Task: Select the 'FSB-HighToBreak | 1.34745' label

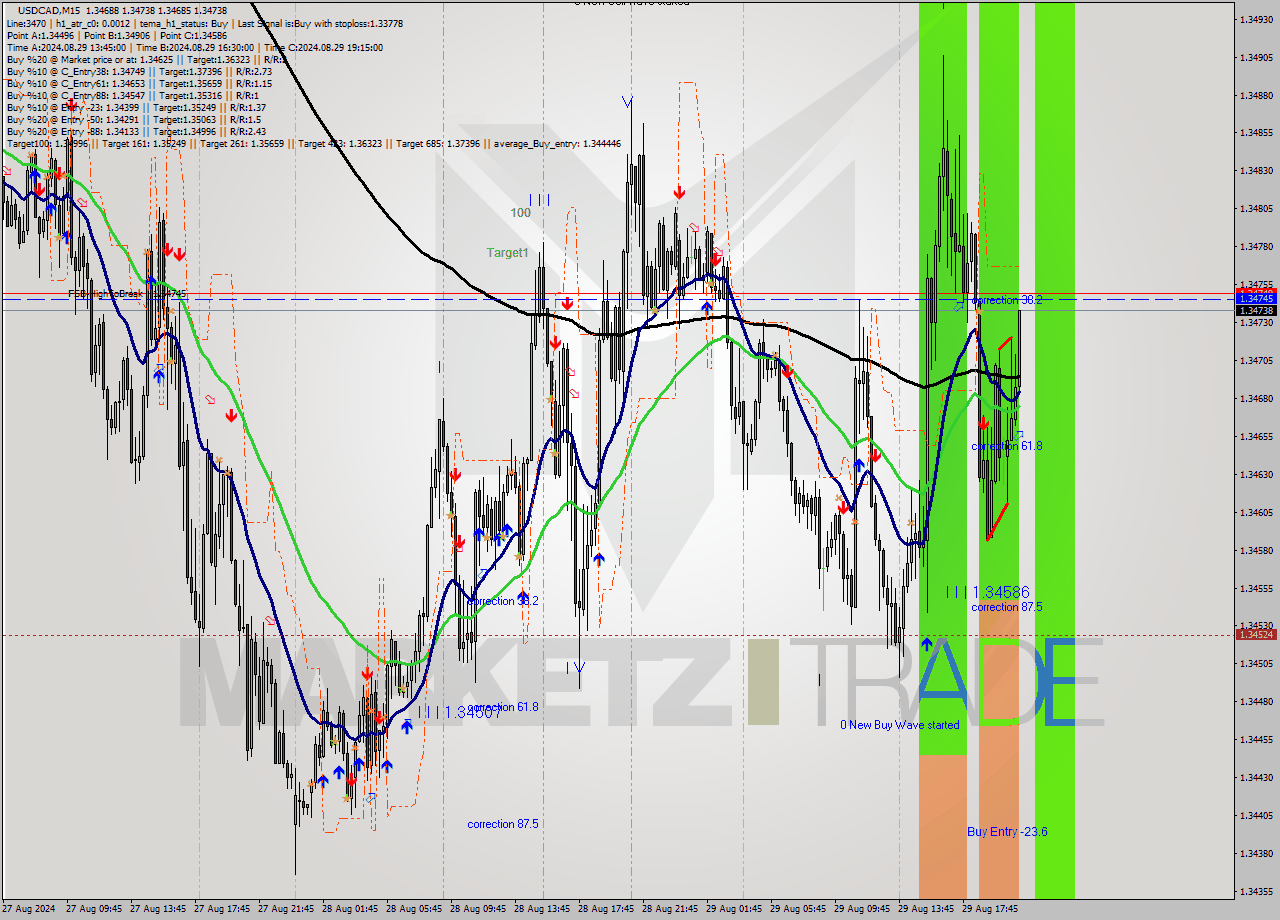Action: pos(127,294)
